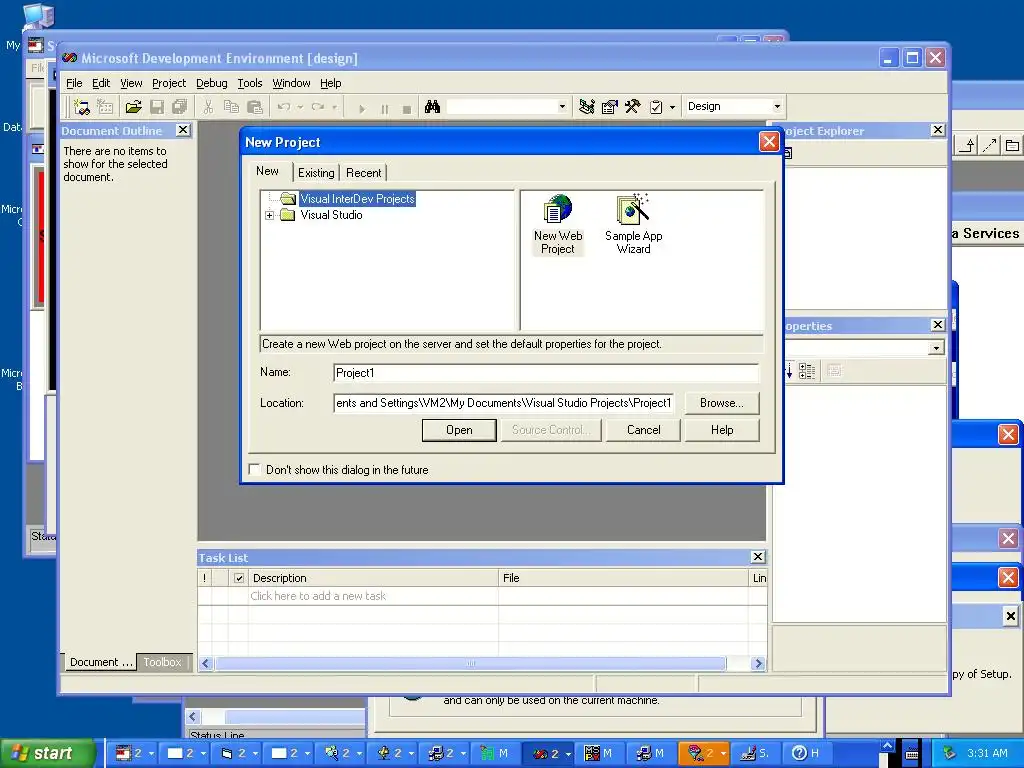Screen dimensions: 1024x768
Task: Open the Window menu
Action: point(291,83)
